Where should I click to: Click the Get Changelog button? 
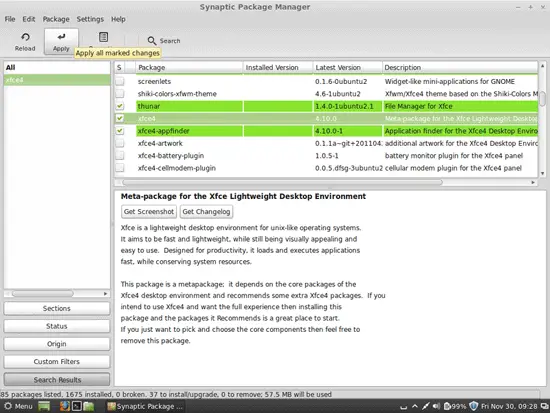click(206, 212)
